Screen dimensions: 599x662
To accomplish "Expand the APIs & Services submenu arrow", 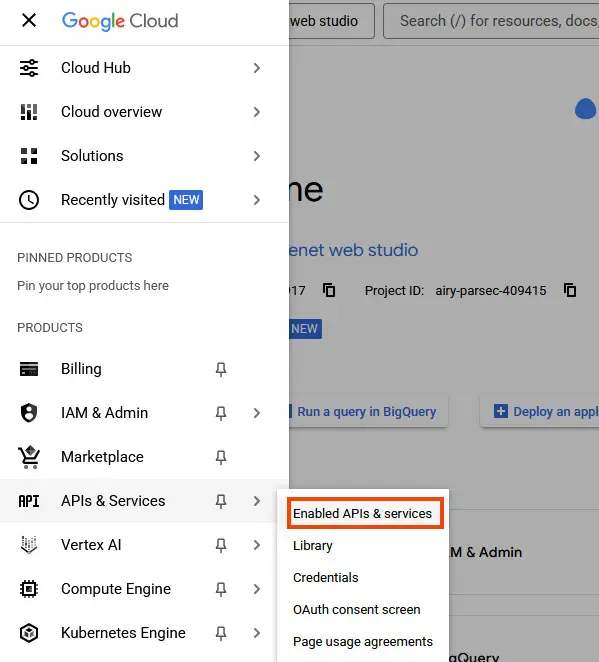I will coord(257,501).
